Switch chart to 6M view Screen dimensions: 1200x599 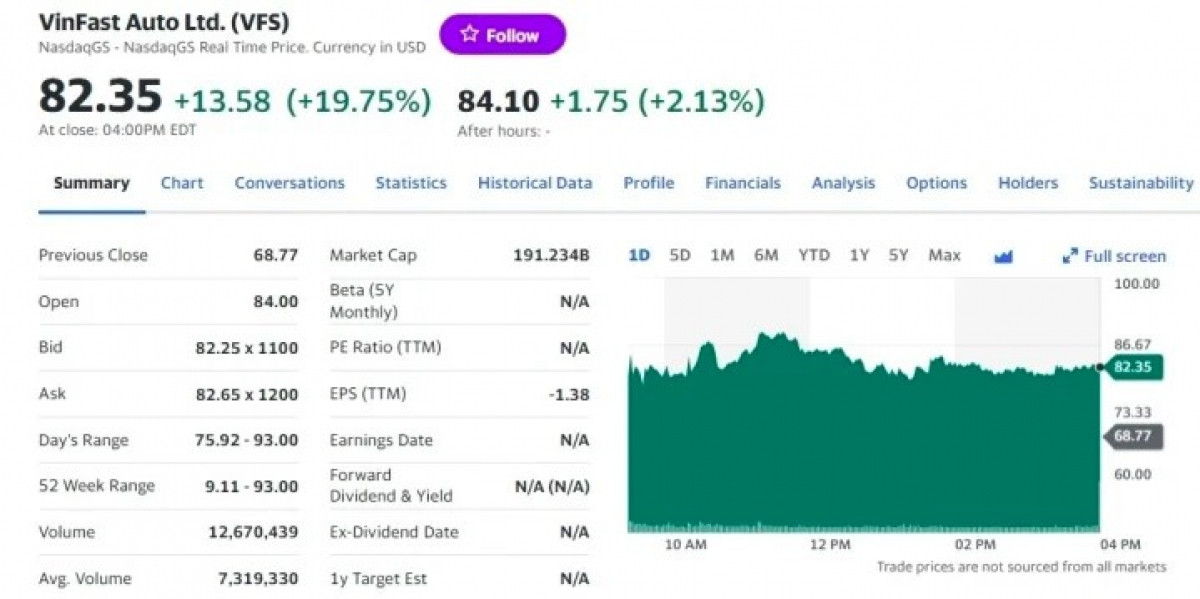[766, 255]
